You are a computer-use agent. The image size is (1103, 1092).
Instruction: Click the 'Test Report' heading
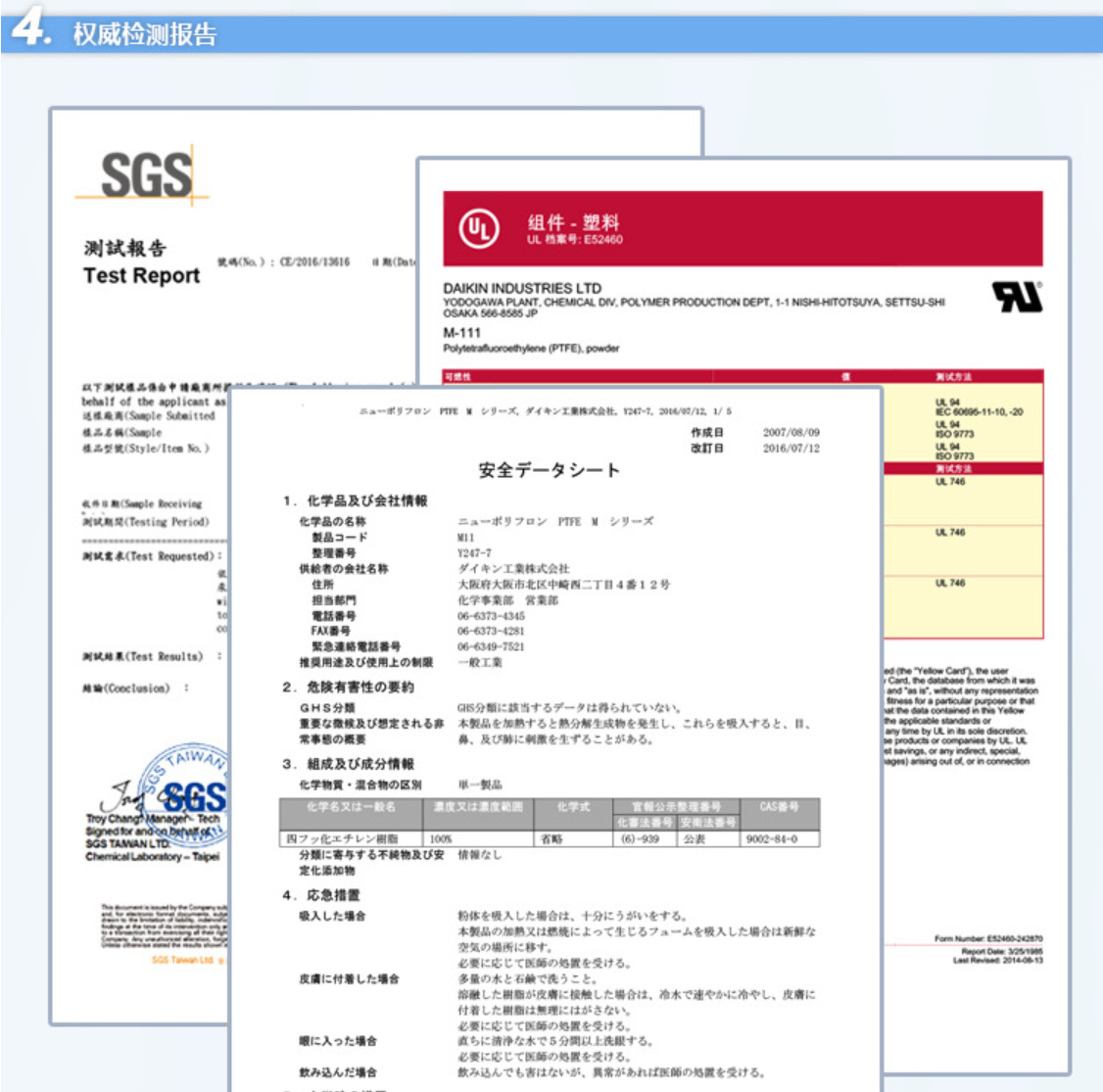tap(141, 275)
